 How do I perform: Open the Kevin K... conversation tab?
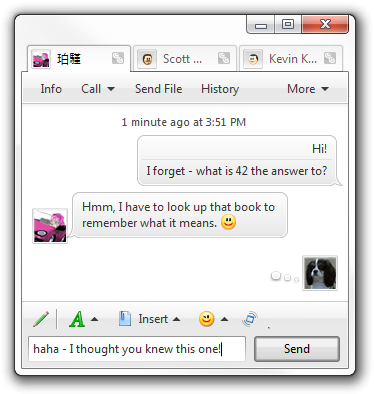click(291, 59)
